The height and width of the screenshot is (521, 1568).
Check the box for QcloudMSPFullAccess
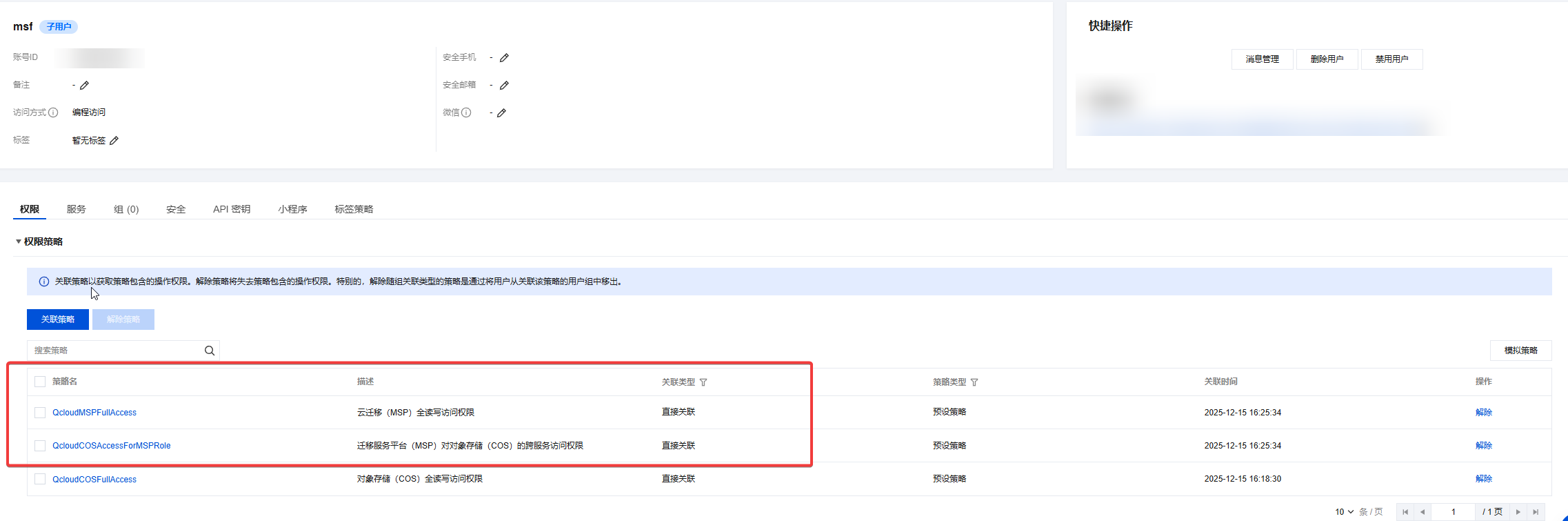tap(40, 413)
